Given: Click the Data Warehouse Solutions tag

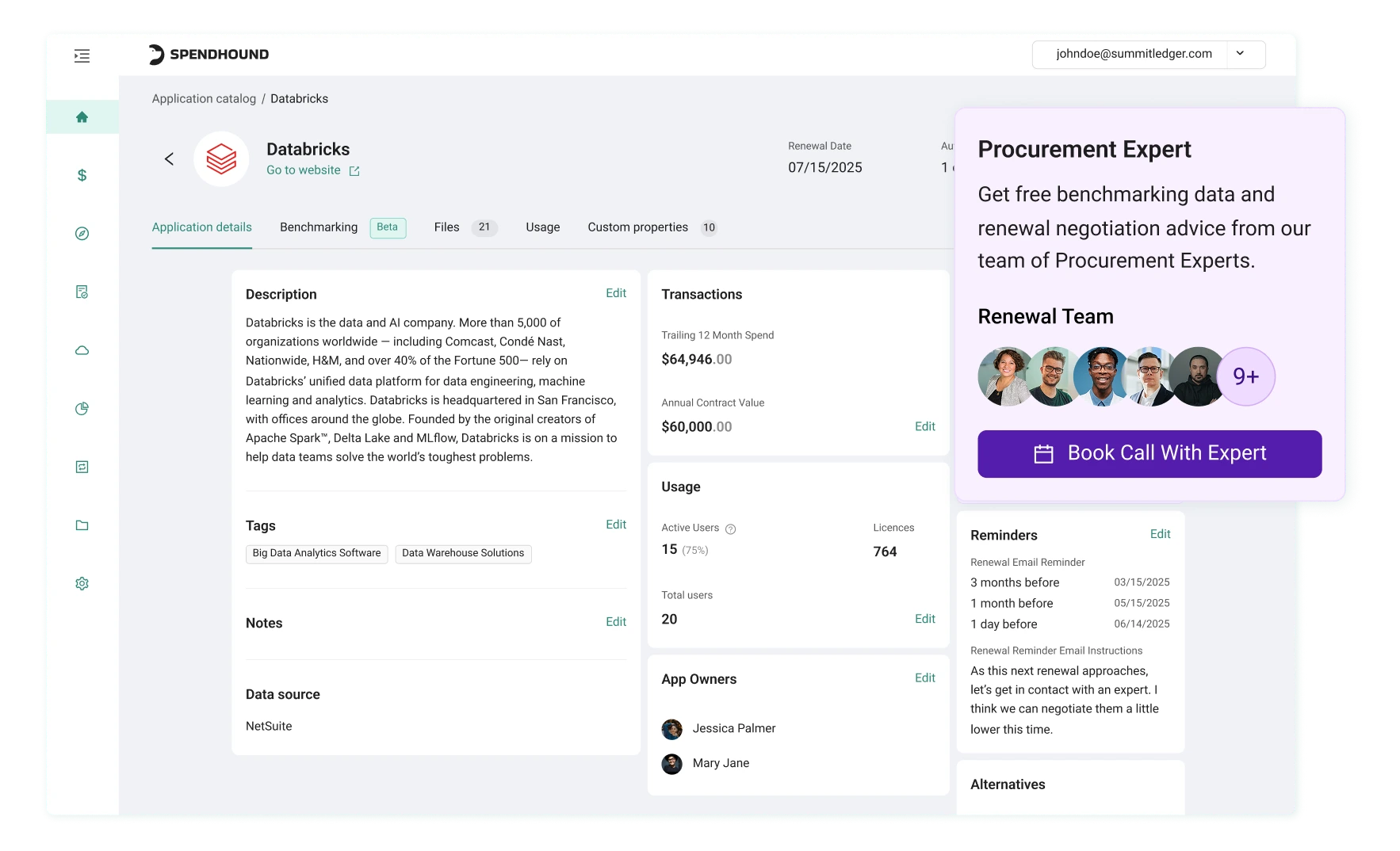Looking at the screenshot, I should [x=463, y=553].
